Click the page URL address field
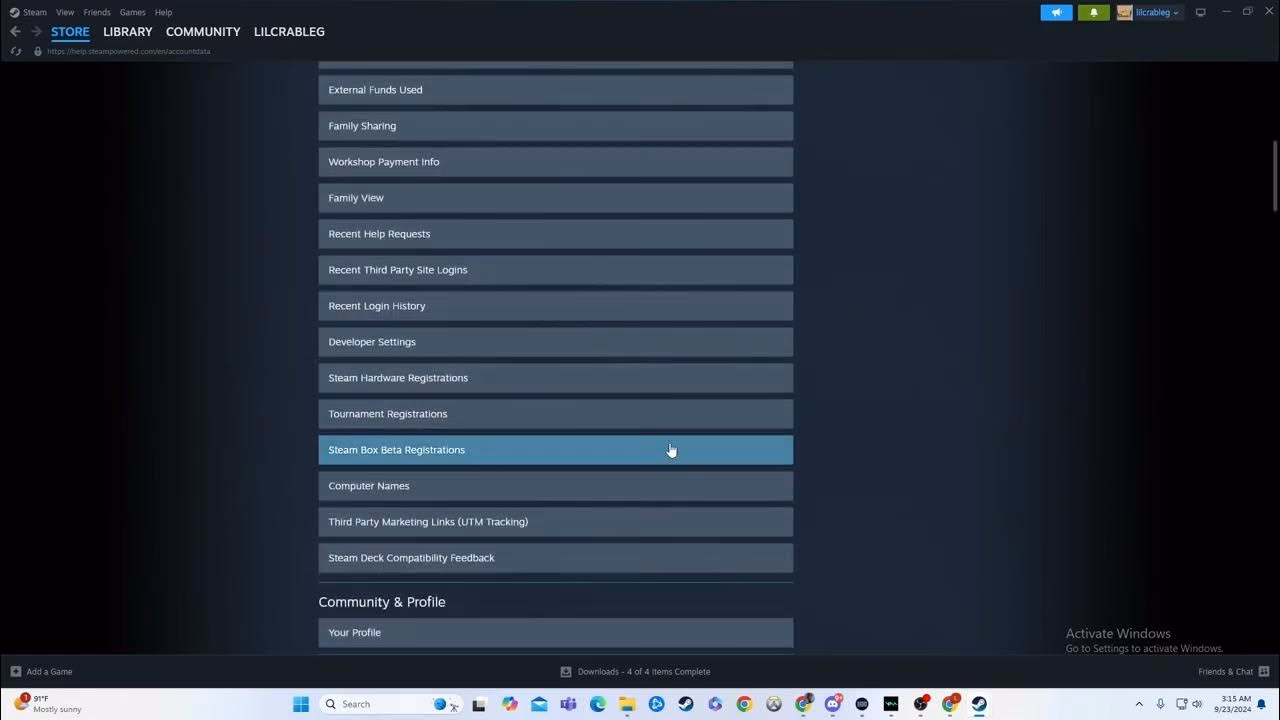Viewport: 1280px width, 720px height. pos(129,51)
